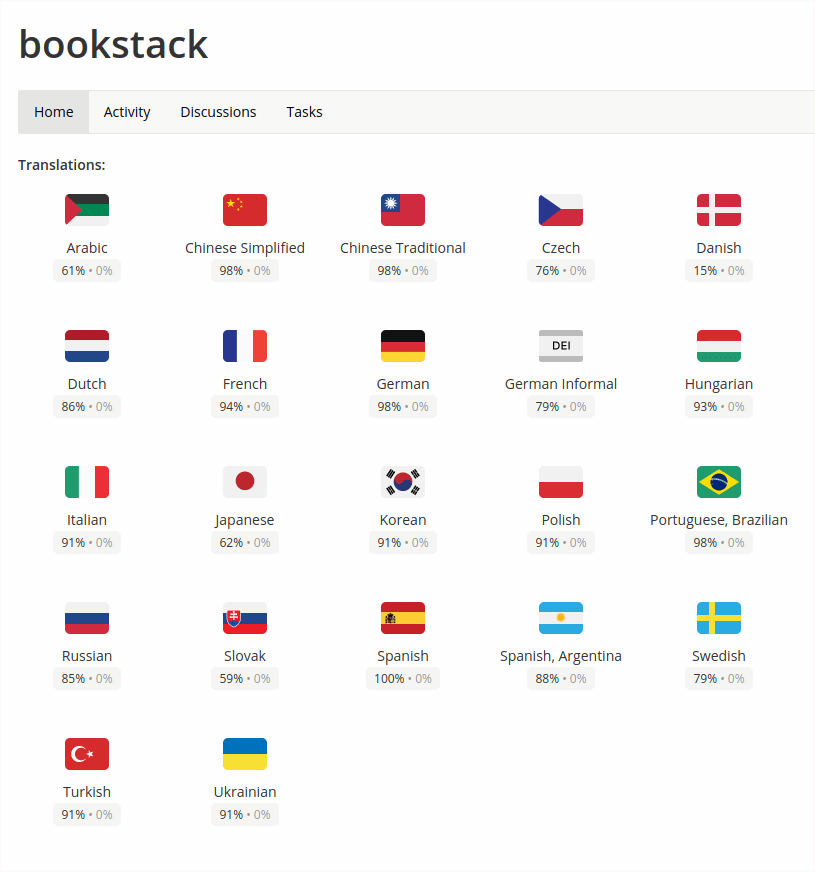Open the Tasks tab

click(304, 112)
